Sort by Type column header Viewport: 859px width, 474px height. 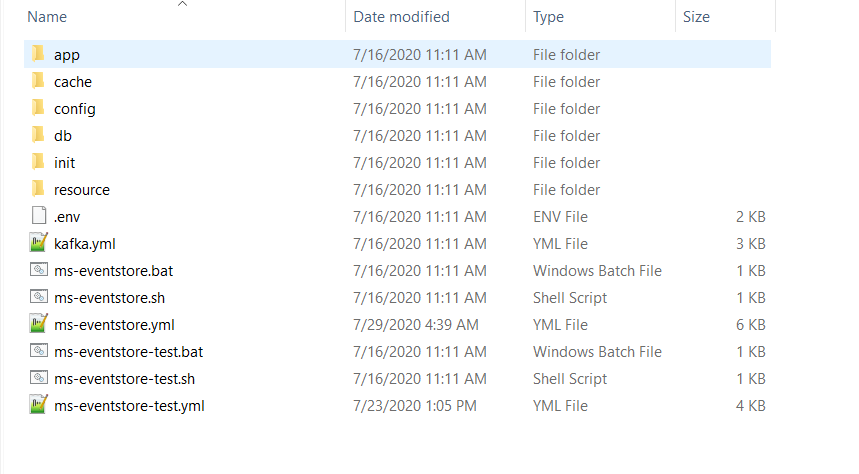point(548,17)
